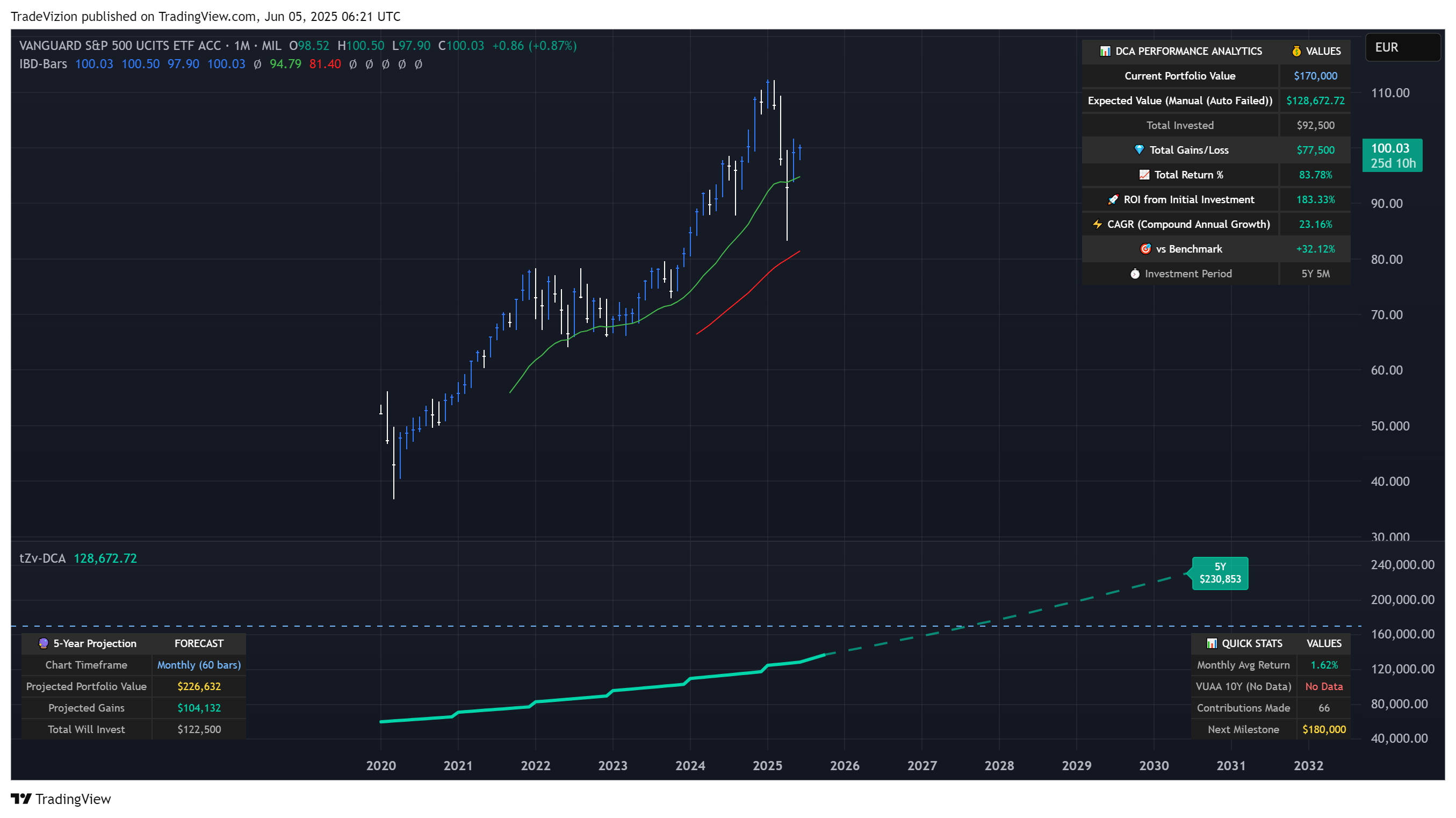Screen dimensions: 1456x818
Task: Click Expected Value $128,672.72 cell
Action: (1315, 101)
